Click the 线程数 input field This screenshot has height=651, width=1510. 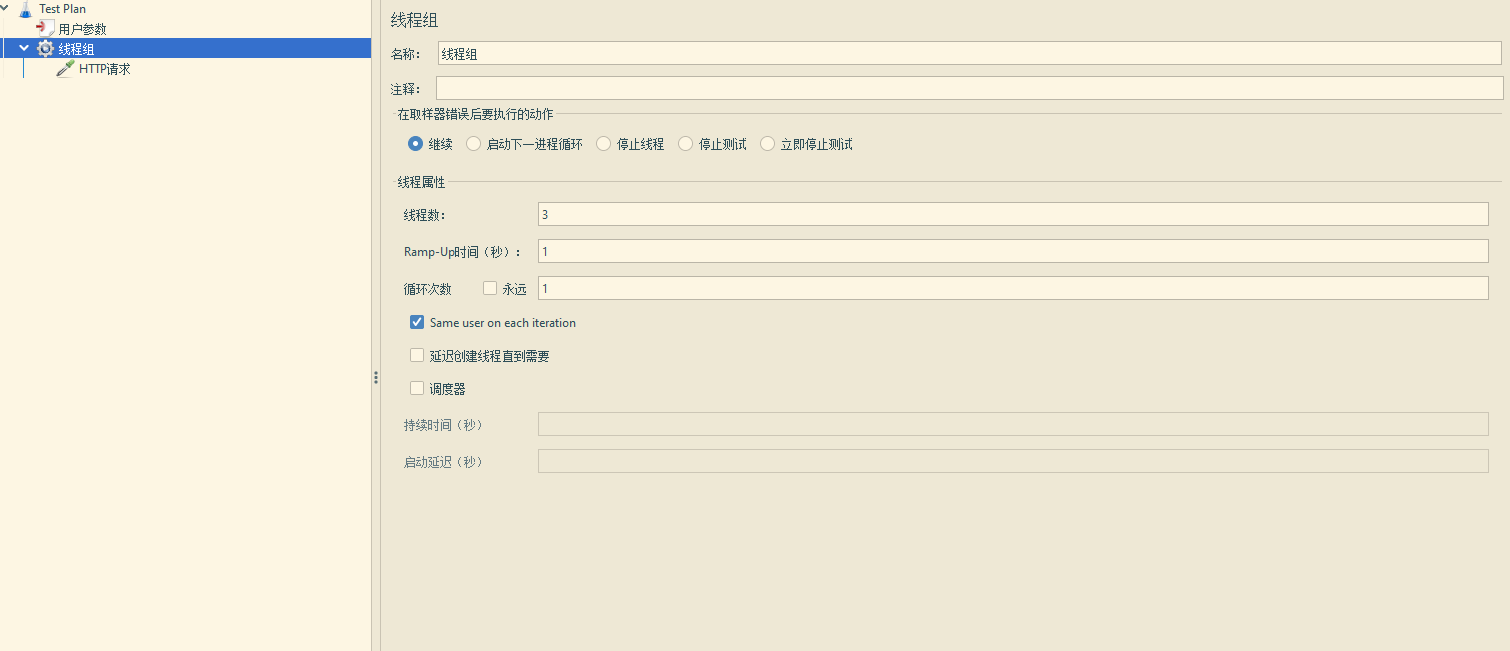click(x=1013, y=214)
